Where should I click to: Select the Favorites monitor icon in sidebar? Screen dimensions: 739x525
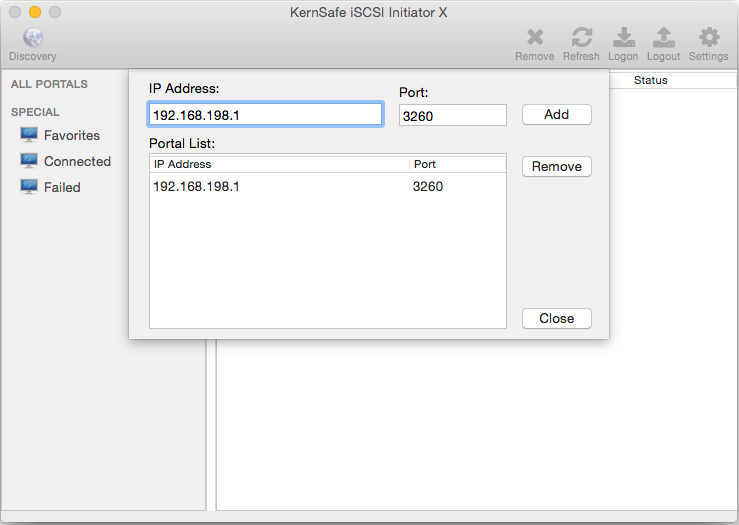(x=29, y=135)
